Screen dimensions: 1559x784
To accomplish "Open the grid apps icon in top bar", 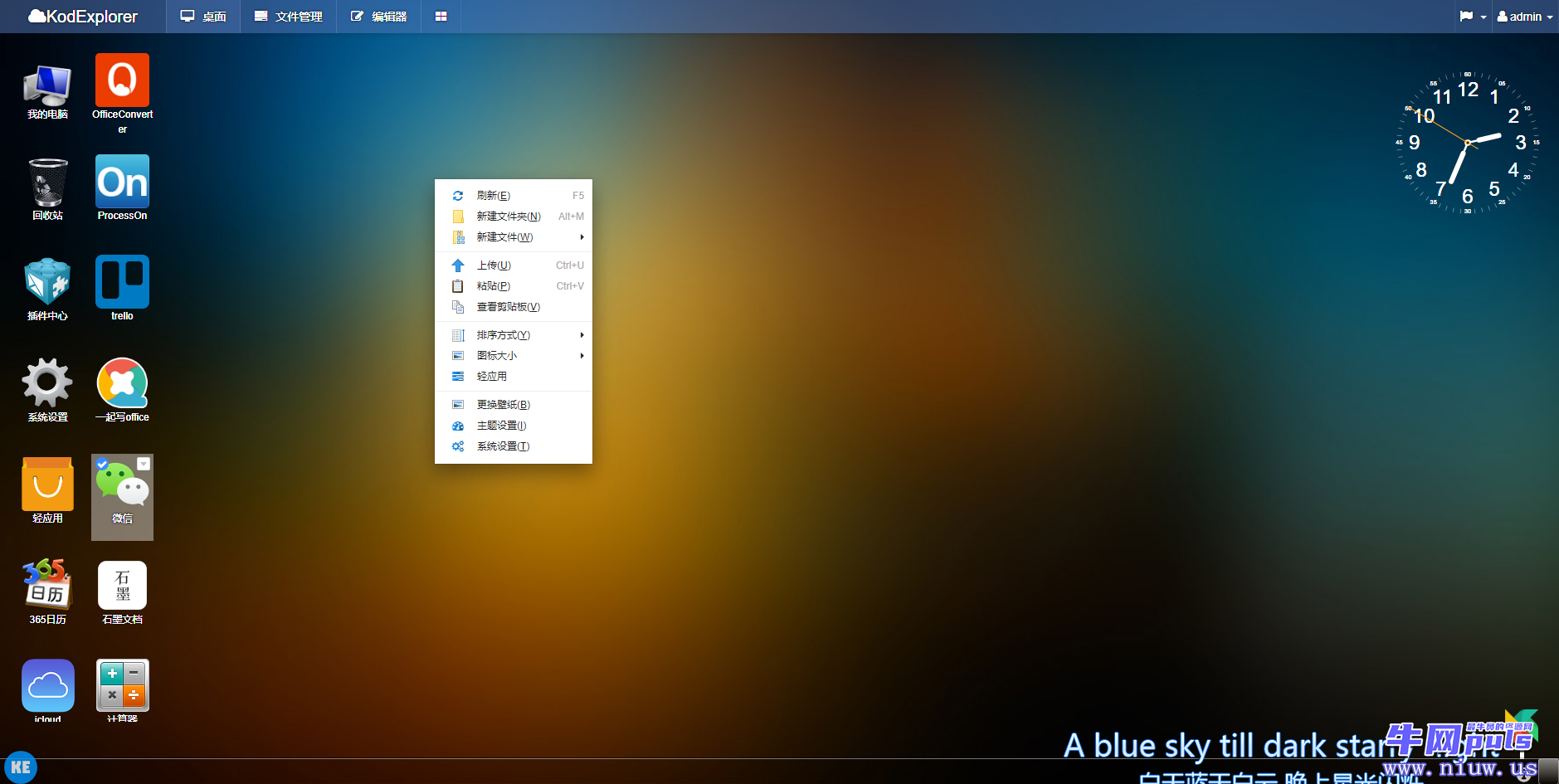I will [x=441, y=17].
